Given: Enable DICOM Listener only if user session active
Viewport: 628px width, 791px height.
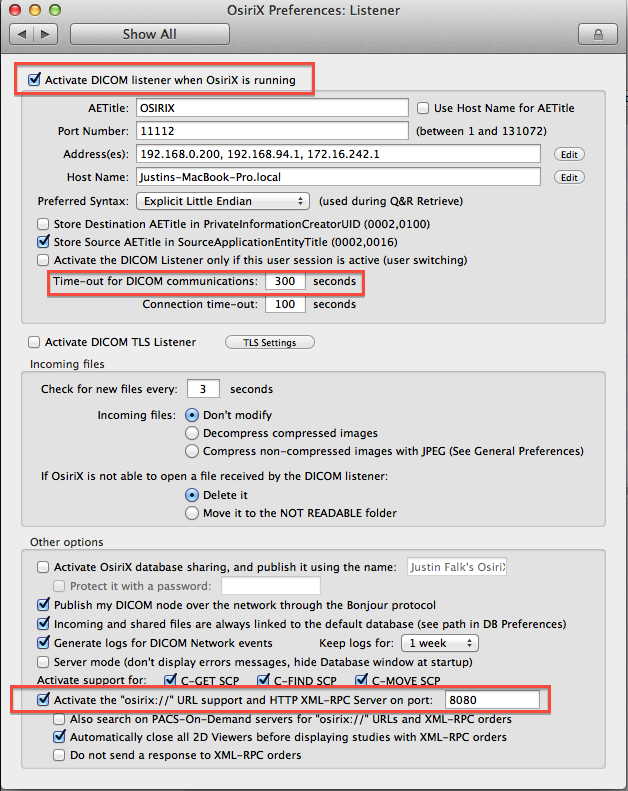Looking at the screenshot, I should (x=43, y=260).
